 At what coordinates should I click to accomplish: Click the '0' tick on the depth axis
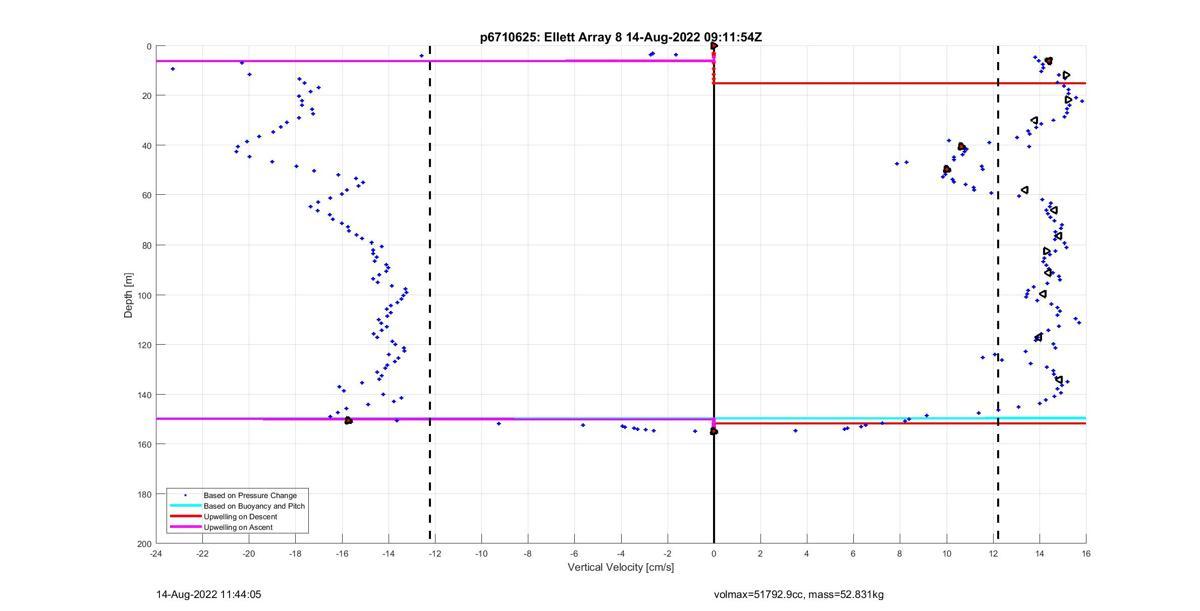coord(148,46)
